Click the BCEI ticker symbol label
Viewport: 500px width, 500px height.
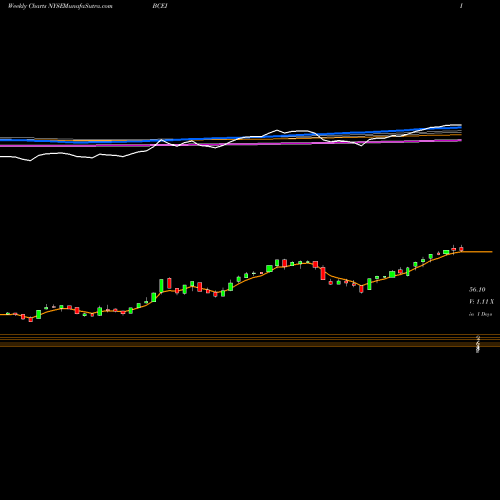tap(160, 6)
